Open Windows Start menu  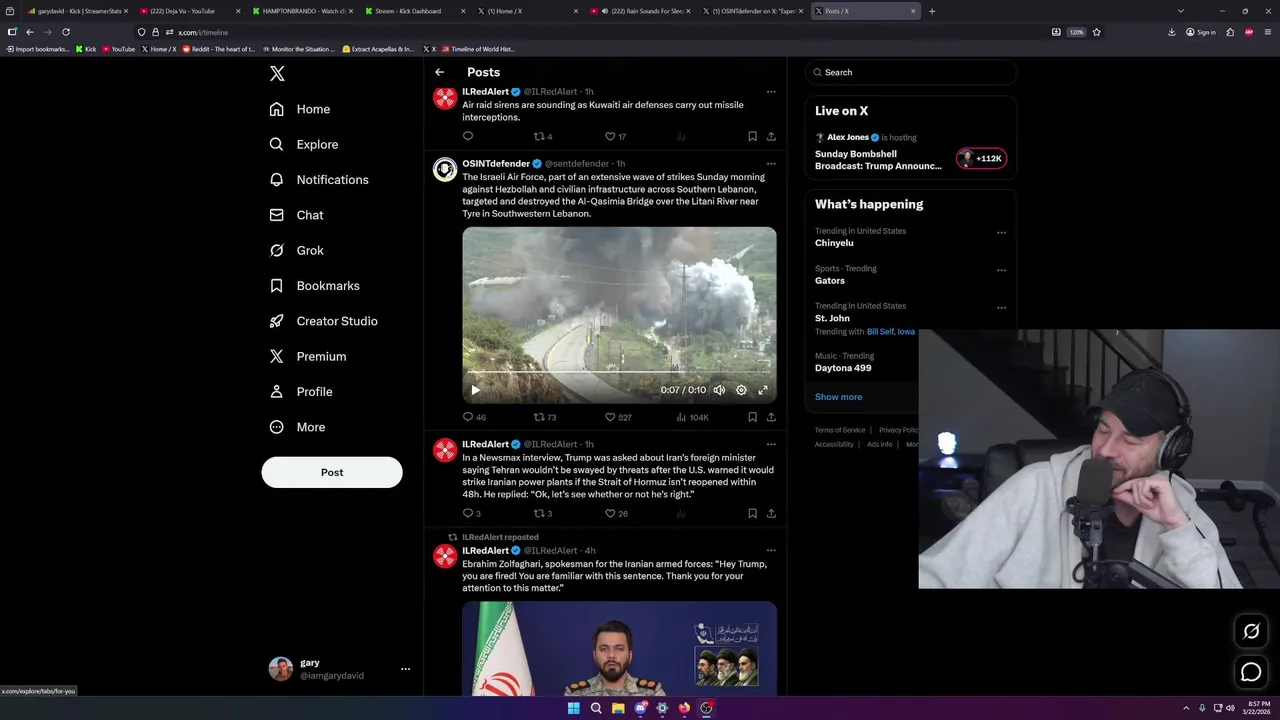[x=573, y=708]
